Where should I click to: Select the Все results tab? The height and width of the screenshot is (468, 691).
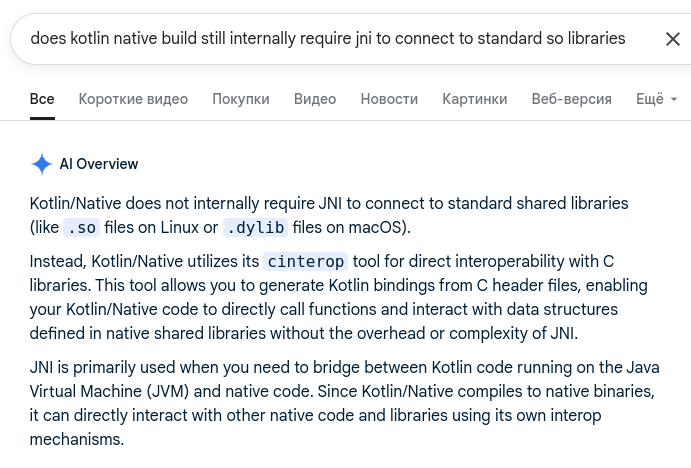coord(42,99)
